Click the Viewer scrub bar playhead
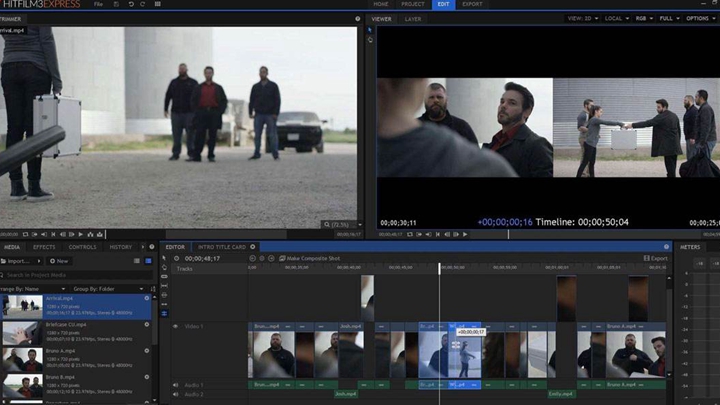720x405 pixels. (x=508, y=234)
